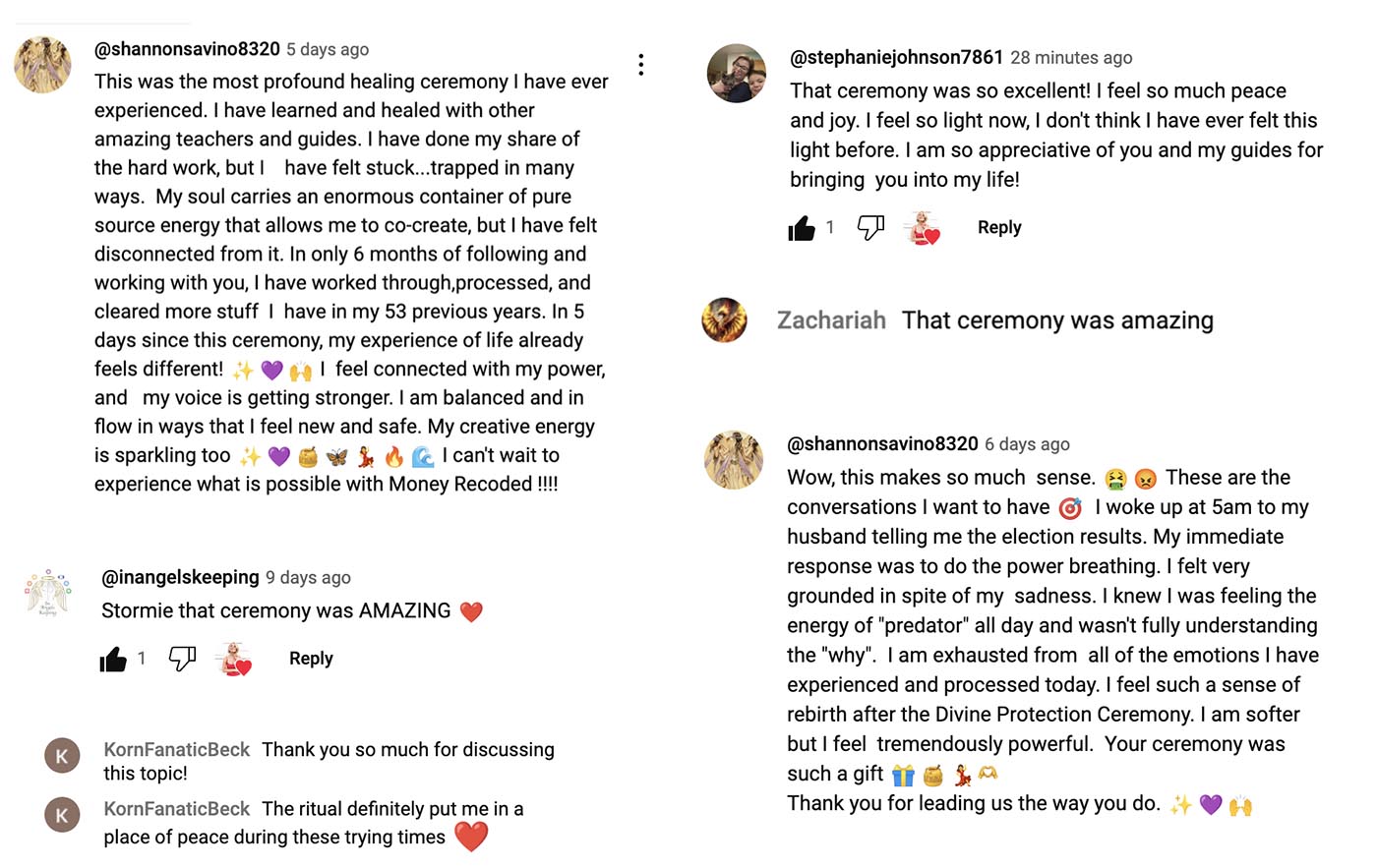Open Zachariah's phoenix avatar
This screenshot has width=1377, height=868.
point(724,319)
